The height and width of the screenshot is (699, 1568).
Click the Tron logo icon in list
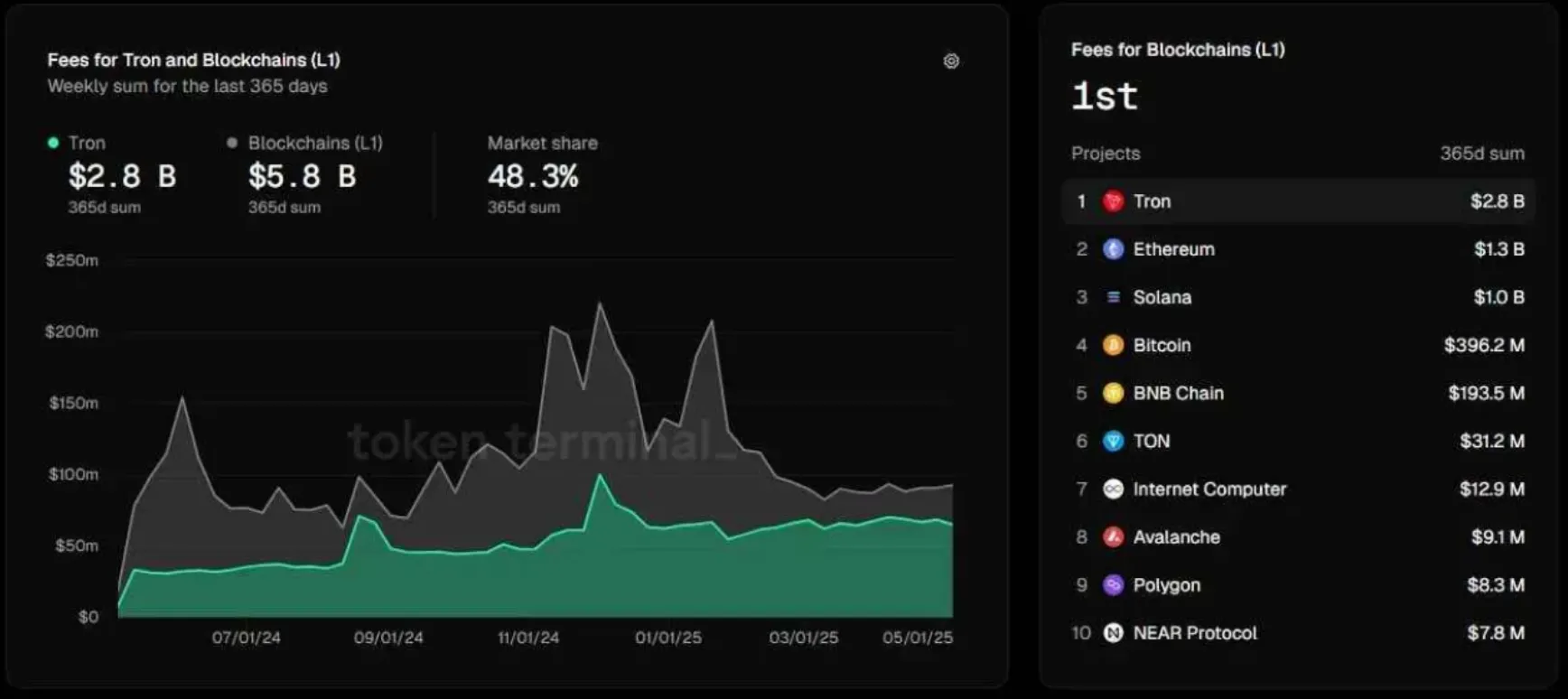coord(1114,201)
